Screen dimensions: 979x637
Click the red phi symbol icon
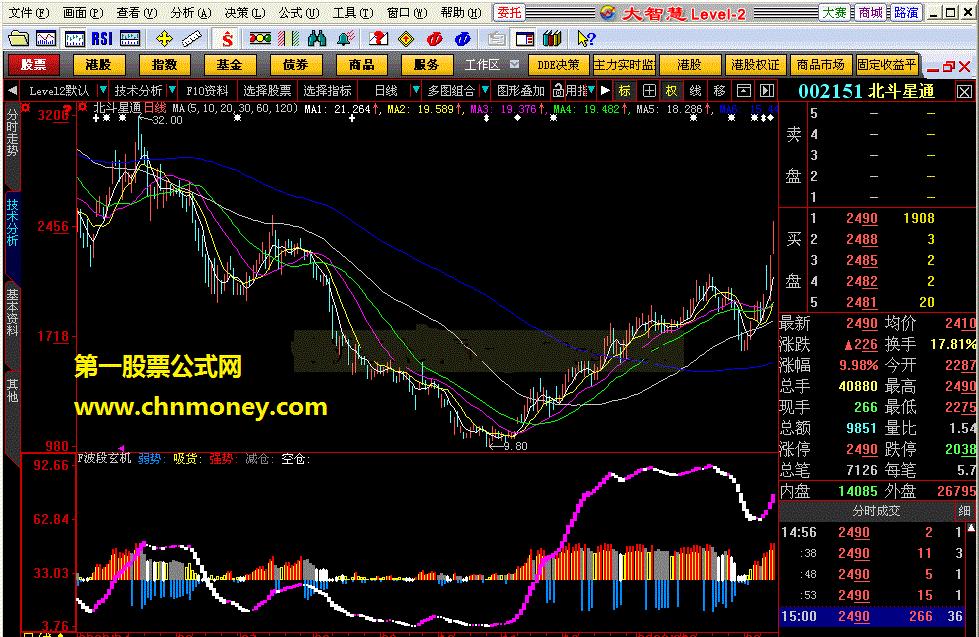pyautogui.click(x=435, y=39)
